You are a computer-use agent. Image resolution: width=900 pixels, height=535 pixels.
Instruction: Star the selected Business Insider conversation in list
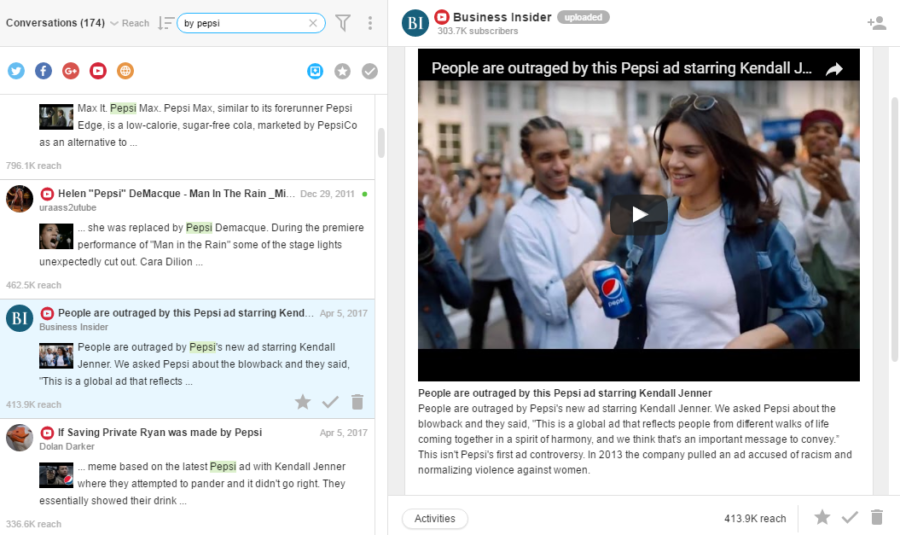tap(303, 402)
